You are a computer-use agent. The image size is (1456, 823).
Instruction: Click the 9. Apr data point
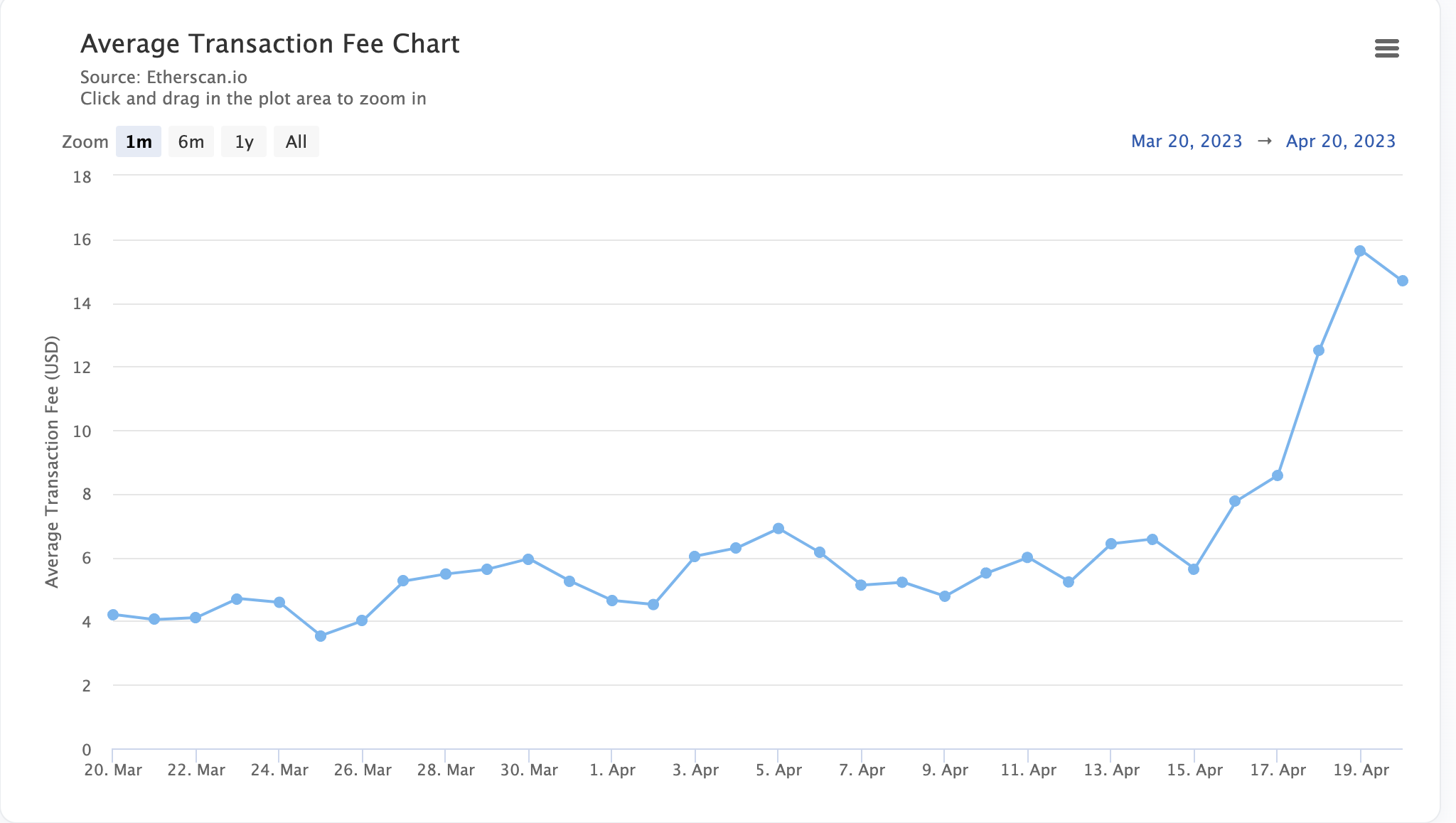[x=945, y=596]
